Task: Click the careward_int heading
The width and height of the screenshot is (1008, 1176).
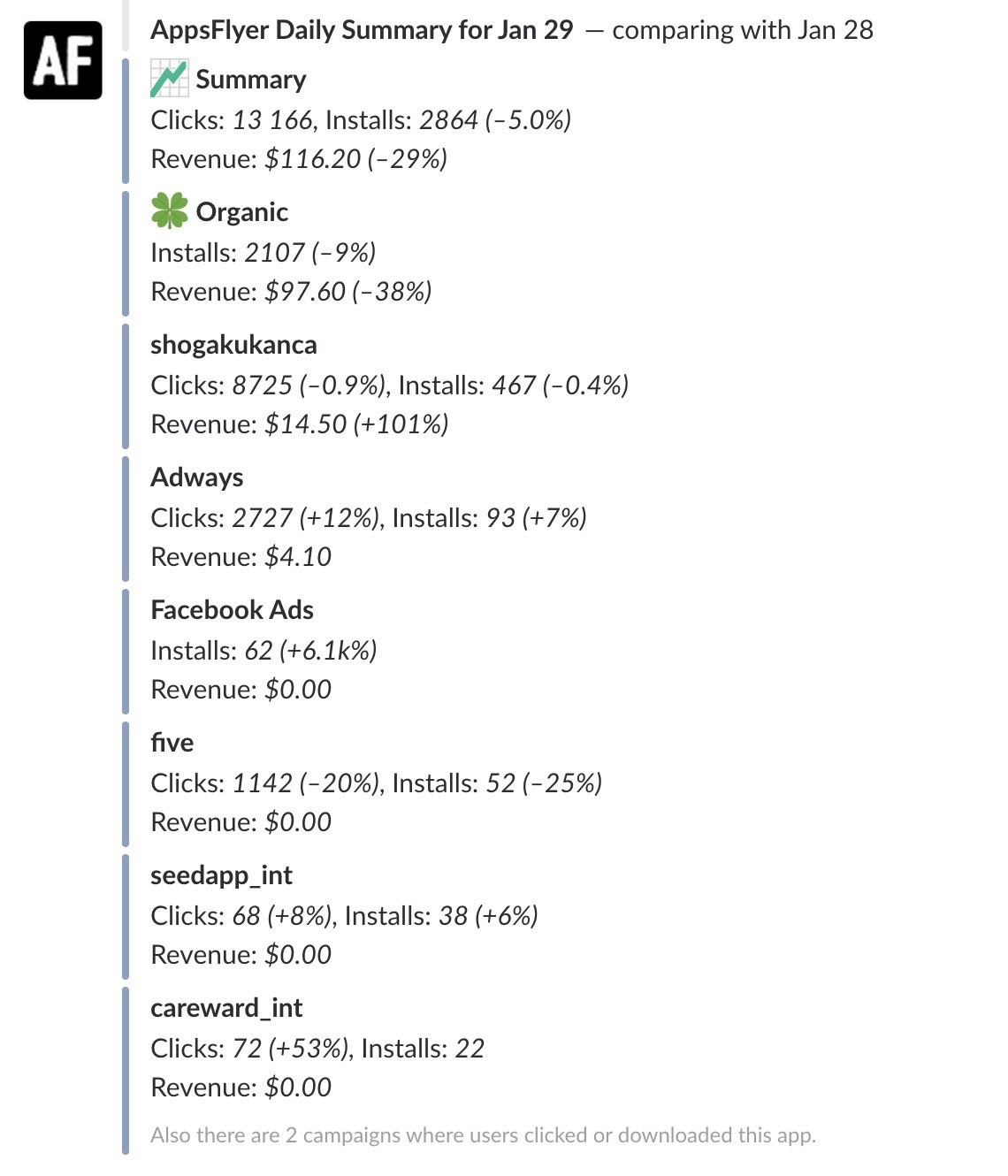Action: click(226, 1008)
